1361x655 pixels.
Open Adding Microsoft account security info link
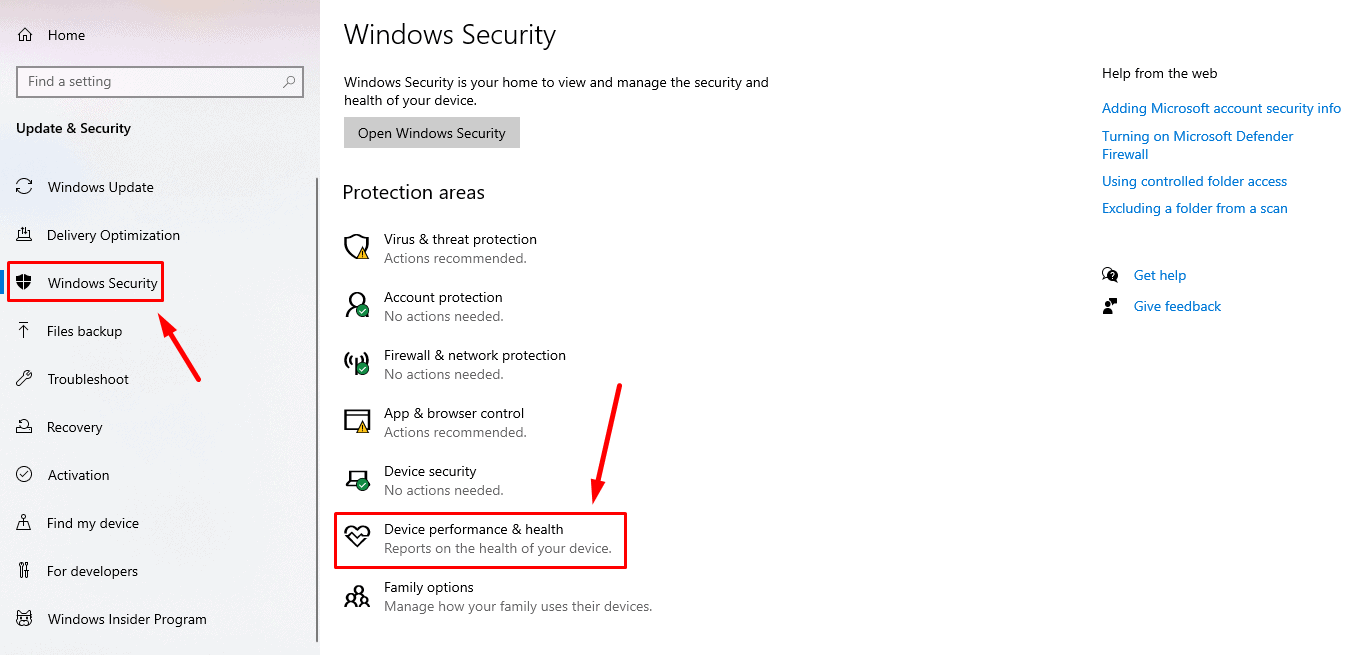[x=1221, y=108]
